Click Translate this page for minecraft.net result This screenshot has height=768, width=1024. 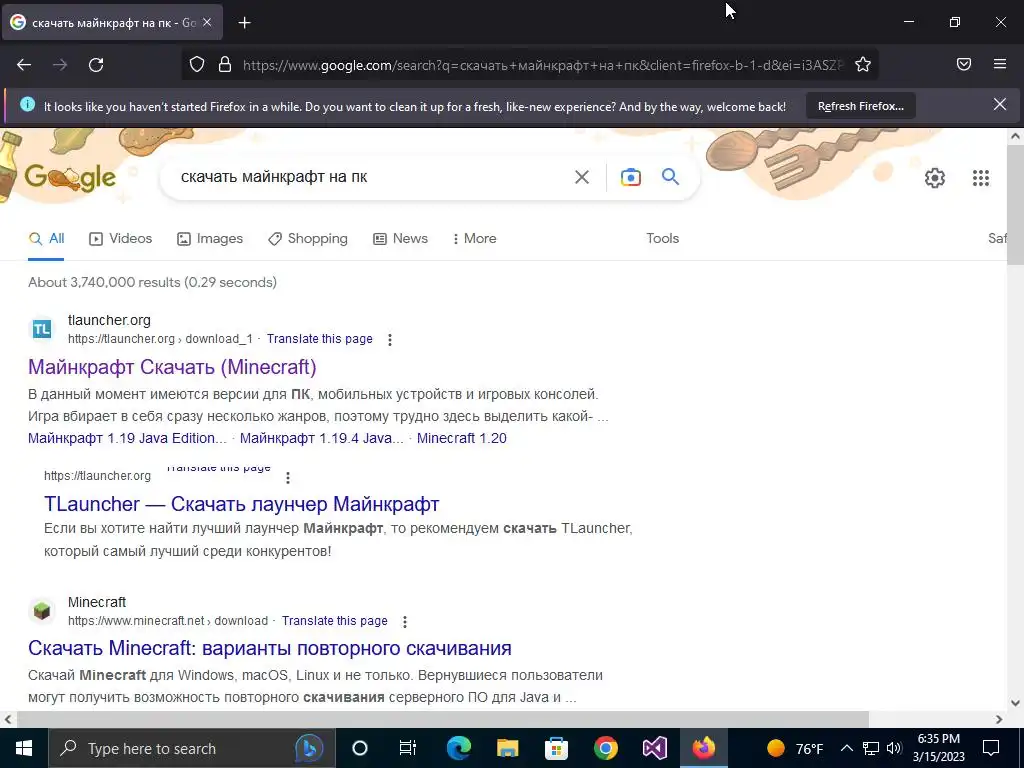[334, 620]
